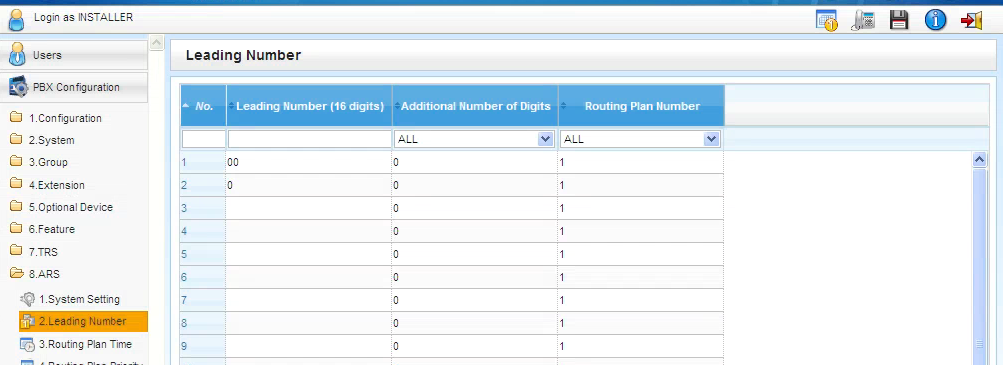Click clock icon beside 3.Routing Plan Time
The image size is (1003, 365).
[28, 344]
